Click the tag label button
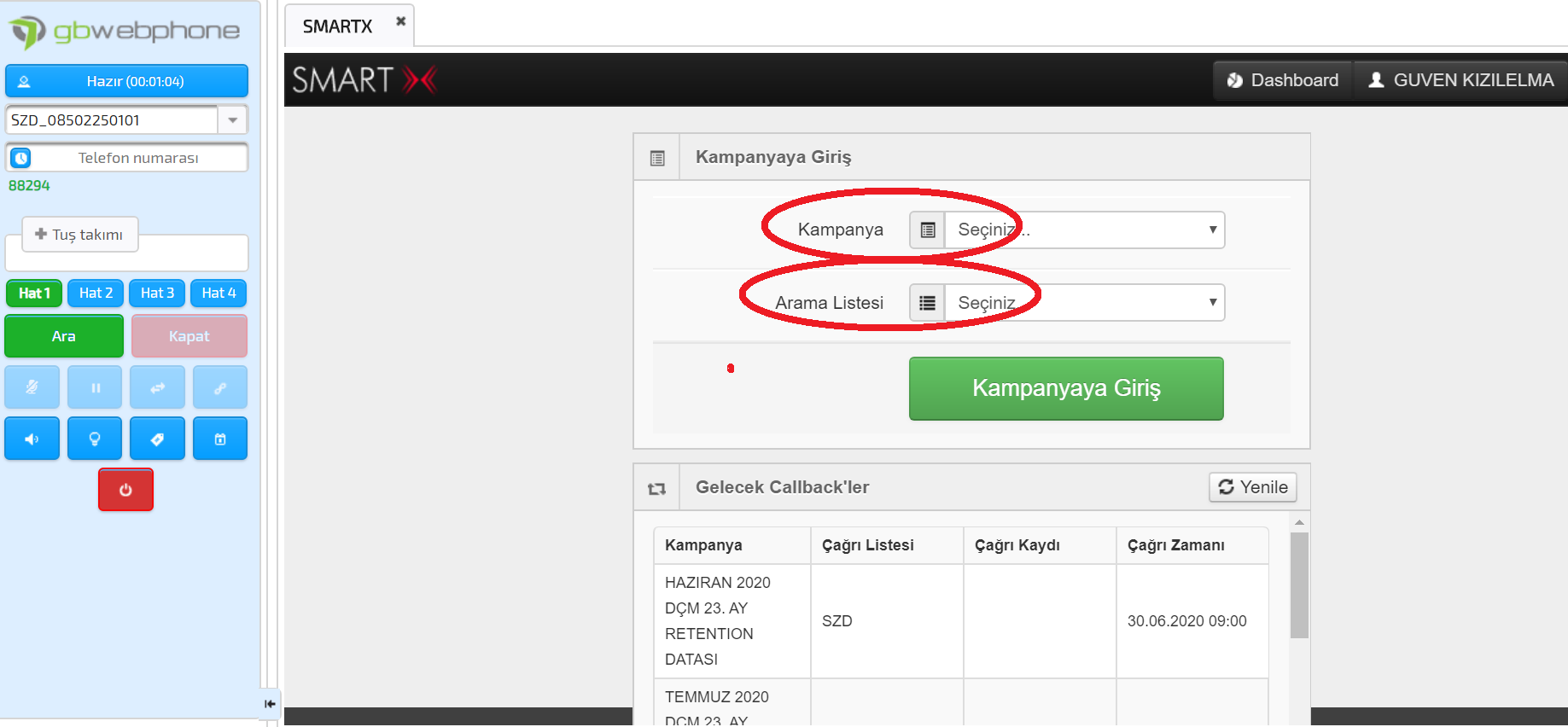1568x727 pixels. 157,439
